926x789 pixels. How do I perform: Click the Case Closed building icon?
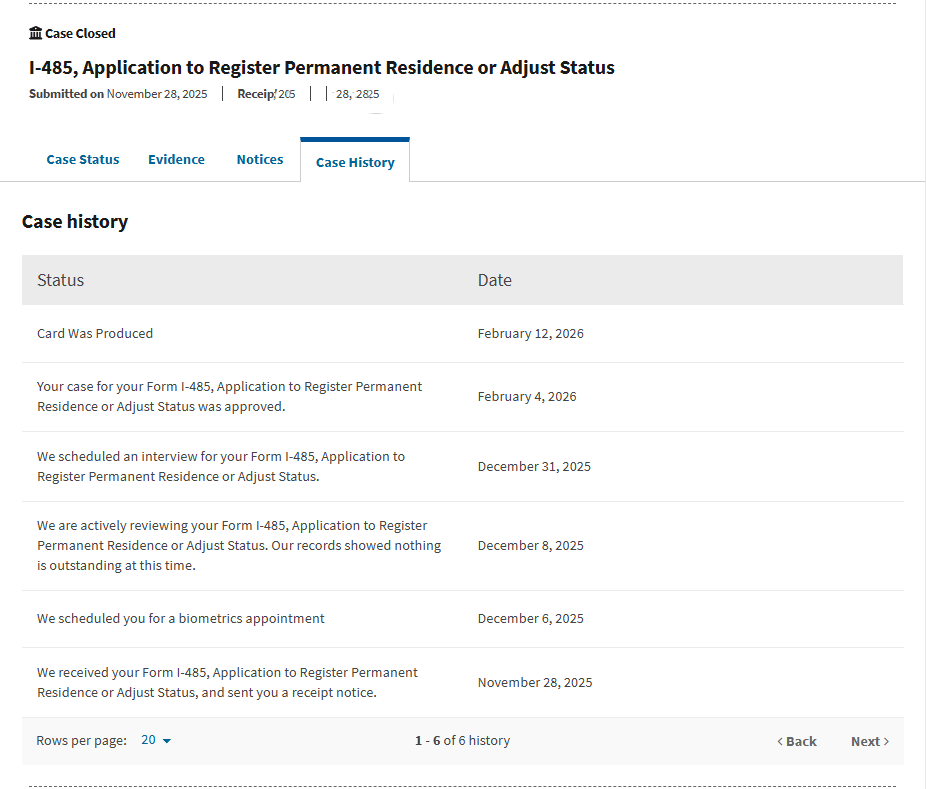click(35, 33)
